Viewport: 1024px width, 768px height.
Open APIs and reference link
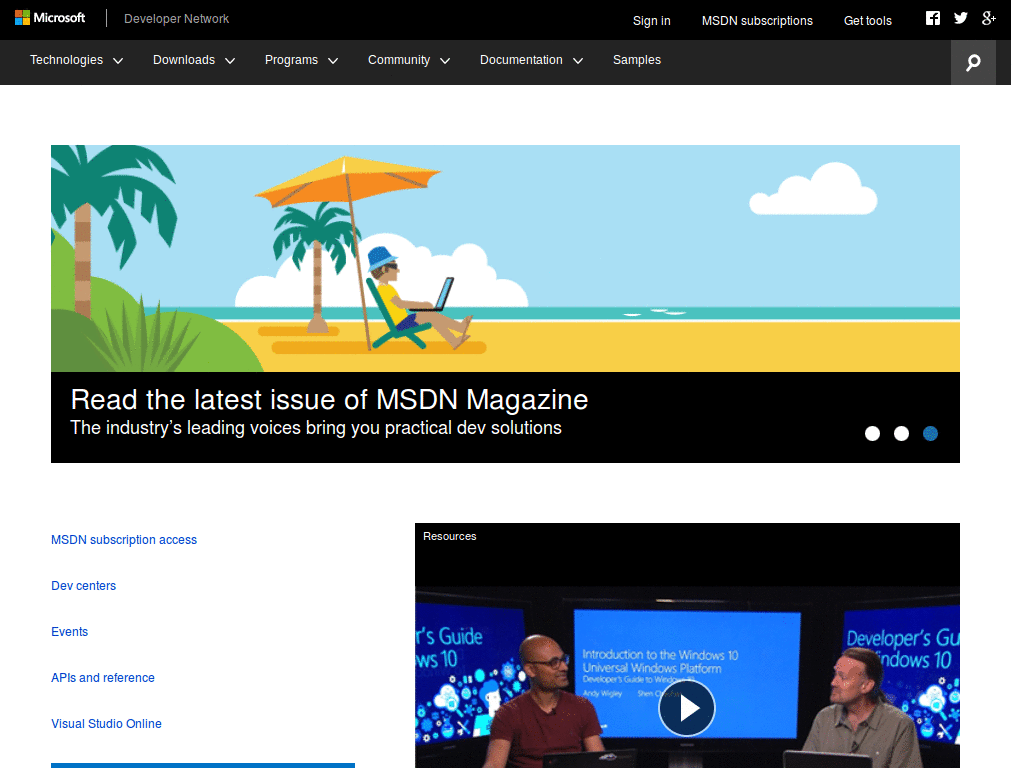(x=103, y=678)
